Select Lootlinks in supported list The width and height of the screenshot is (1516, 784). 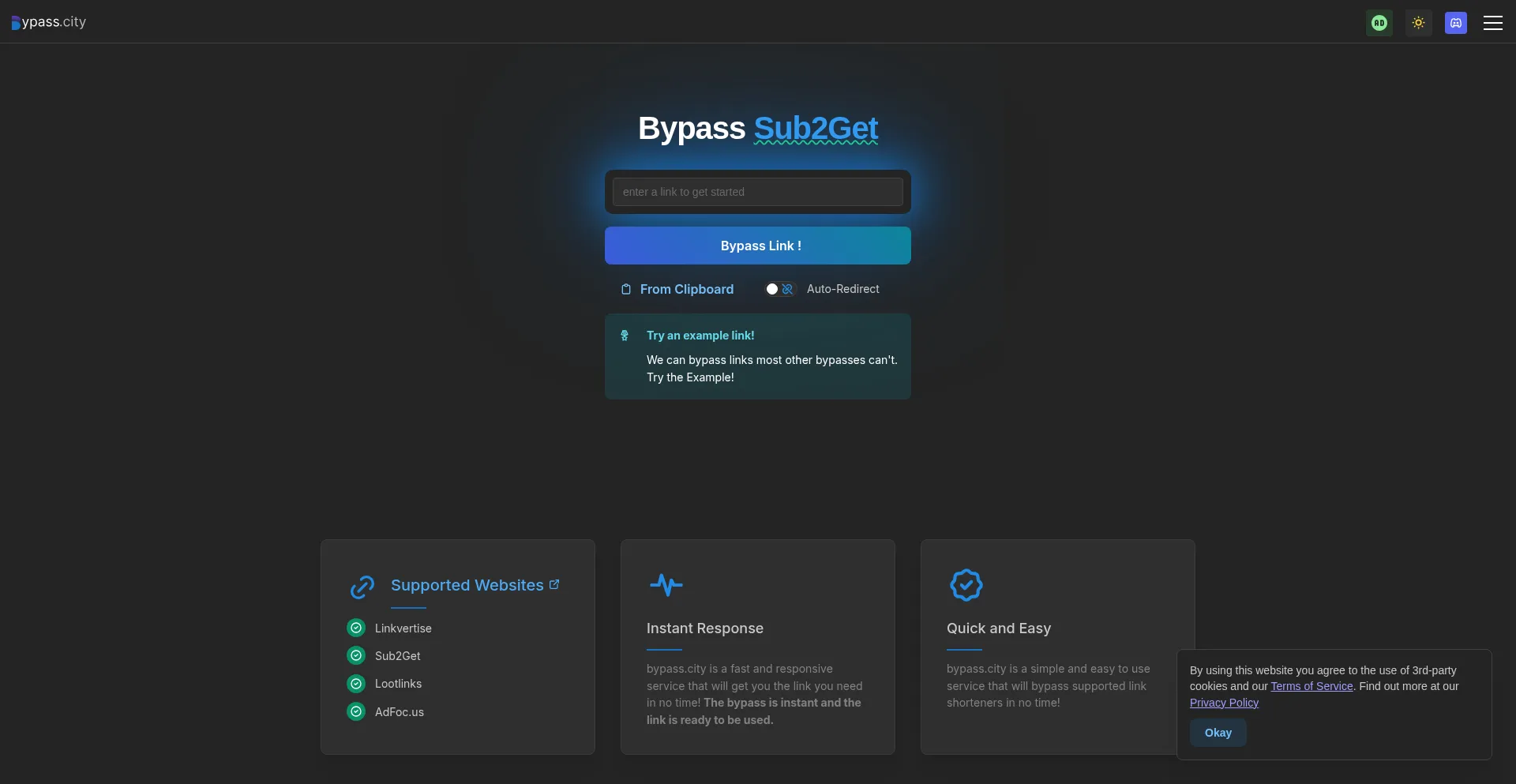(x=399, y=684)
